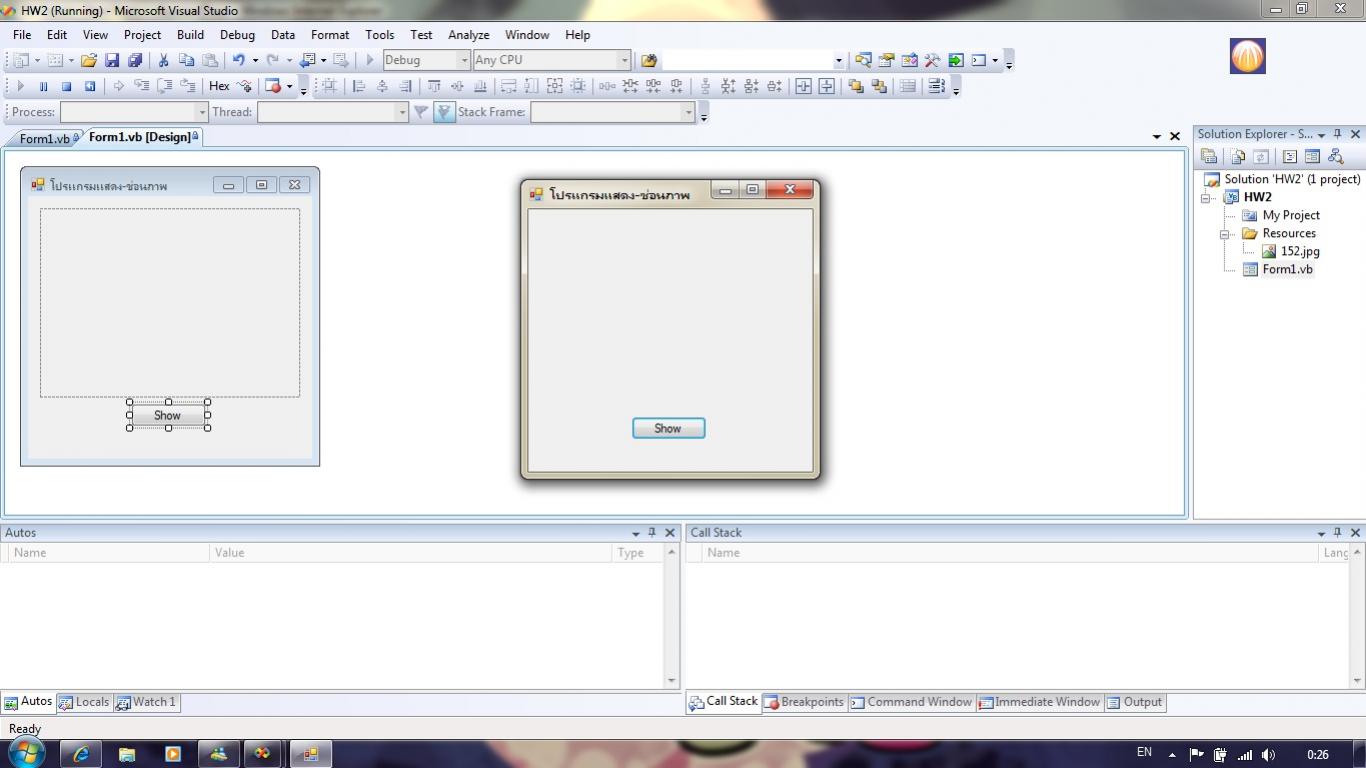Click the Solution Explorer toolbar icon
This screenshot has height=768, width=1366.
click(863, 60)
